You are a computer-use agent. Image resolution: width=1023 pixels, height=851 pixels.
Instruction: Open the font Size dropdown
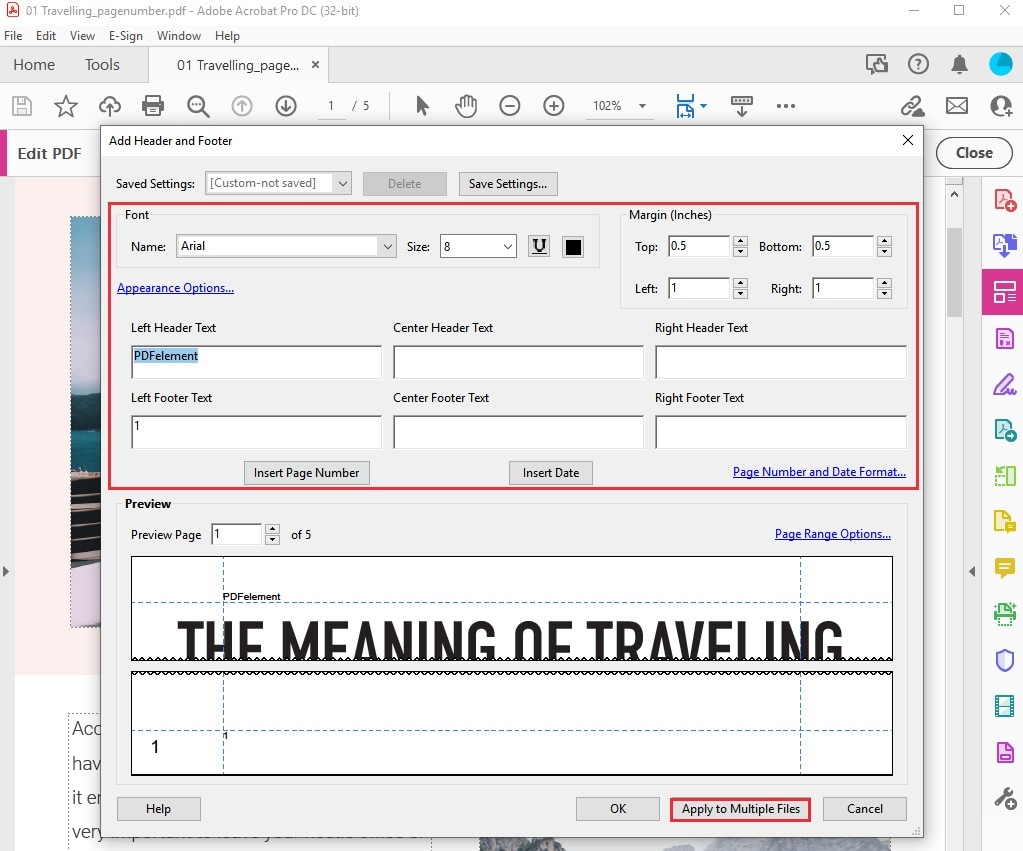pyautogui.click(x=506, y=246)
